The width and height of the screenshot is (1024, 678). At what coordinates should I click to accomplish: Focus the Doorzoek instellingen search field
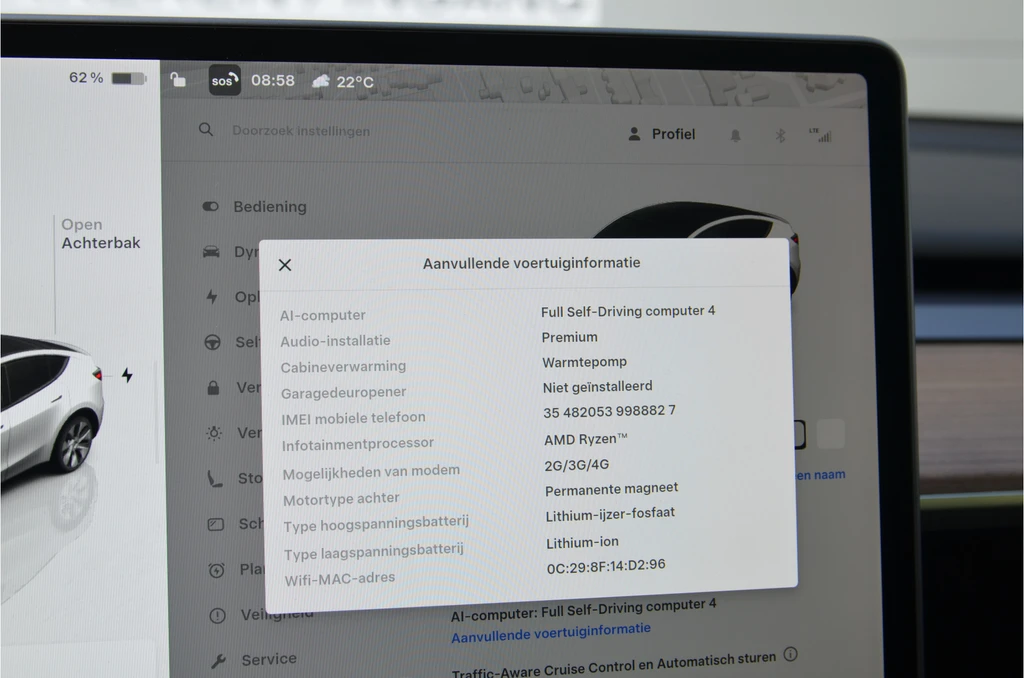pyautogui.click(x=301, y=131)
